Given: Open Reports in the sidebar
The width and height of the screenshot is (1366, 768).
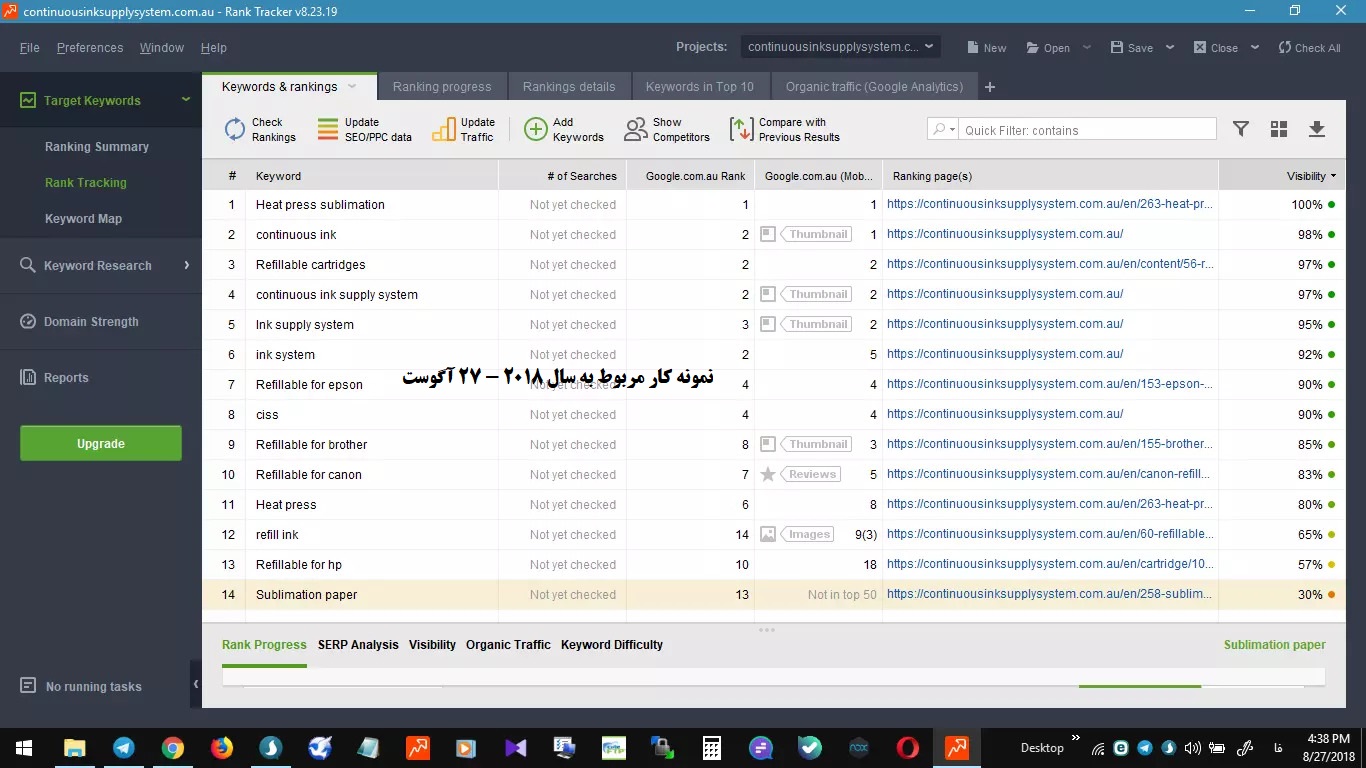Looking at the screenshot, I should [x=66, y=378].
